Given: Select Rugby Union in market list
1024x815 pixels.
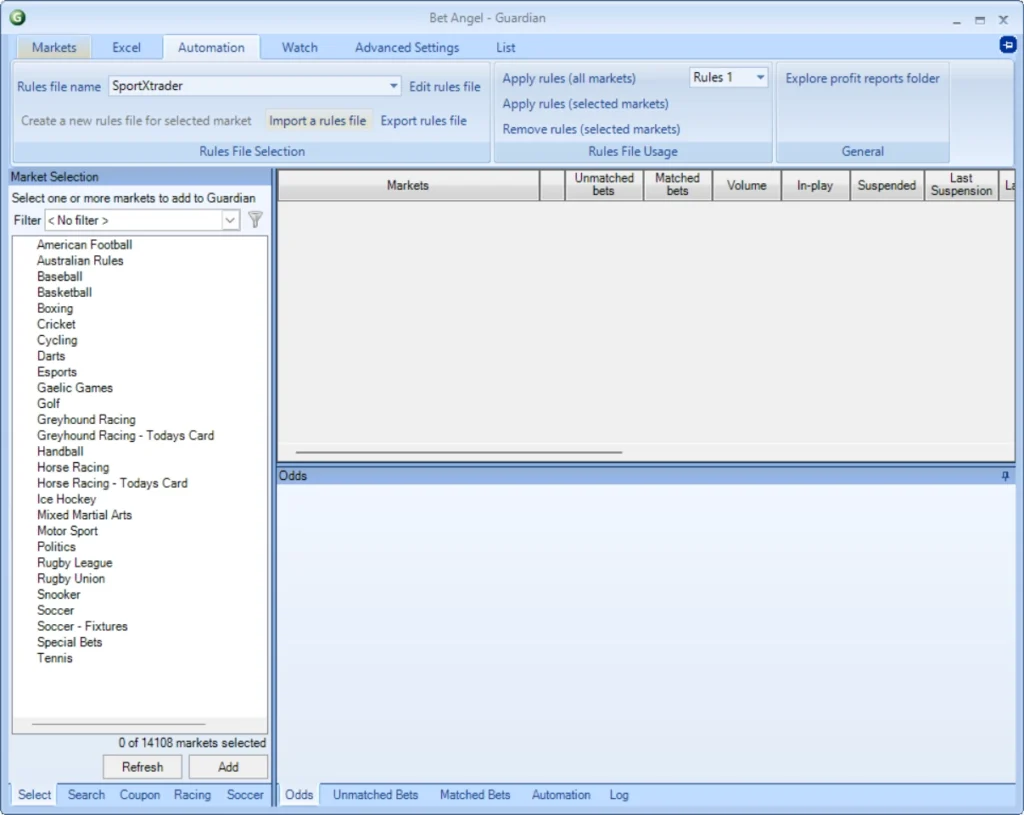Looking at the screenshot, I should 71,579.
